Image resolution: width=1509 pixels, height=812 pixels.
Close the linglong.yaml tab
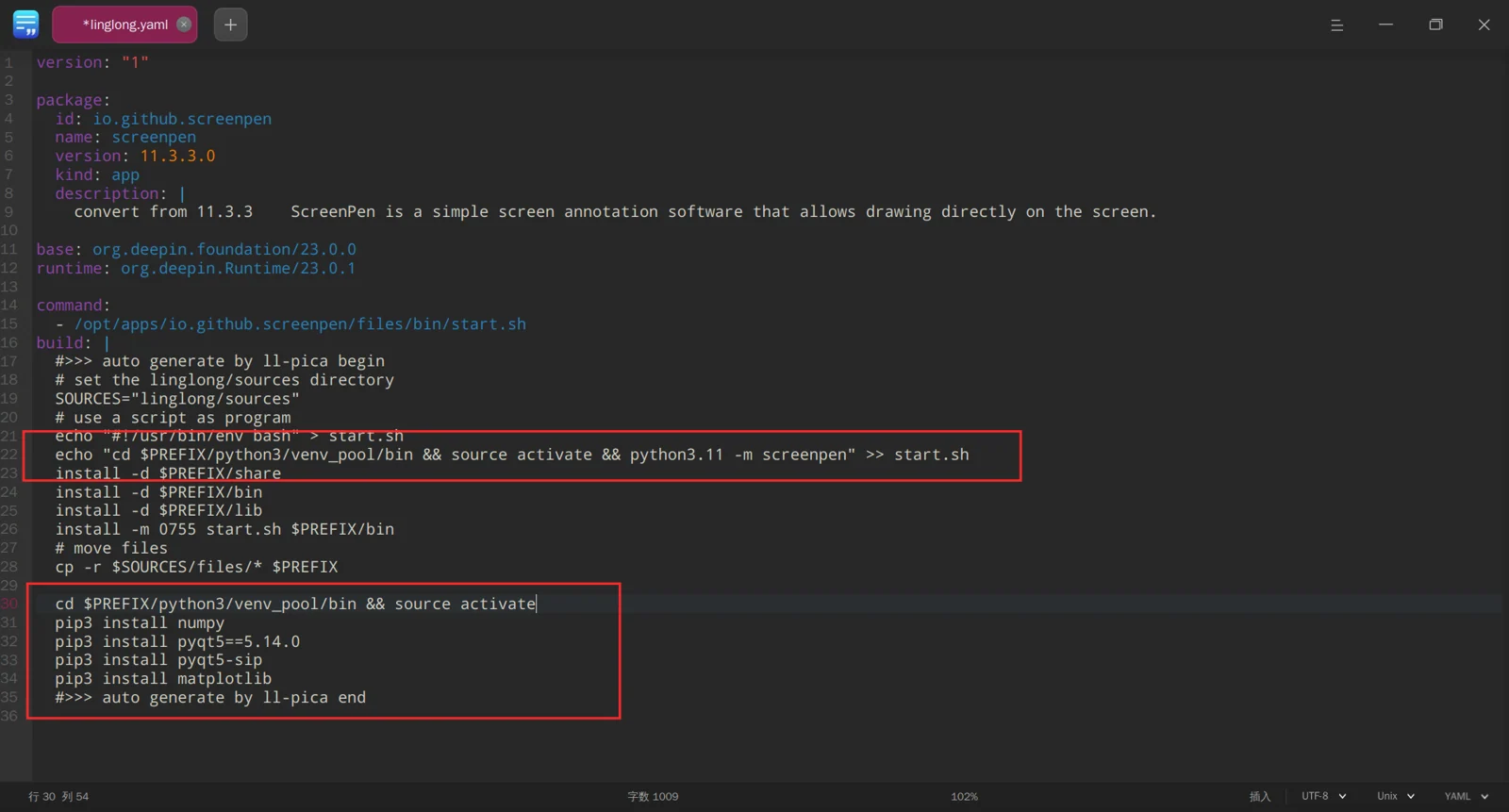[184, 25]
